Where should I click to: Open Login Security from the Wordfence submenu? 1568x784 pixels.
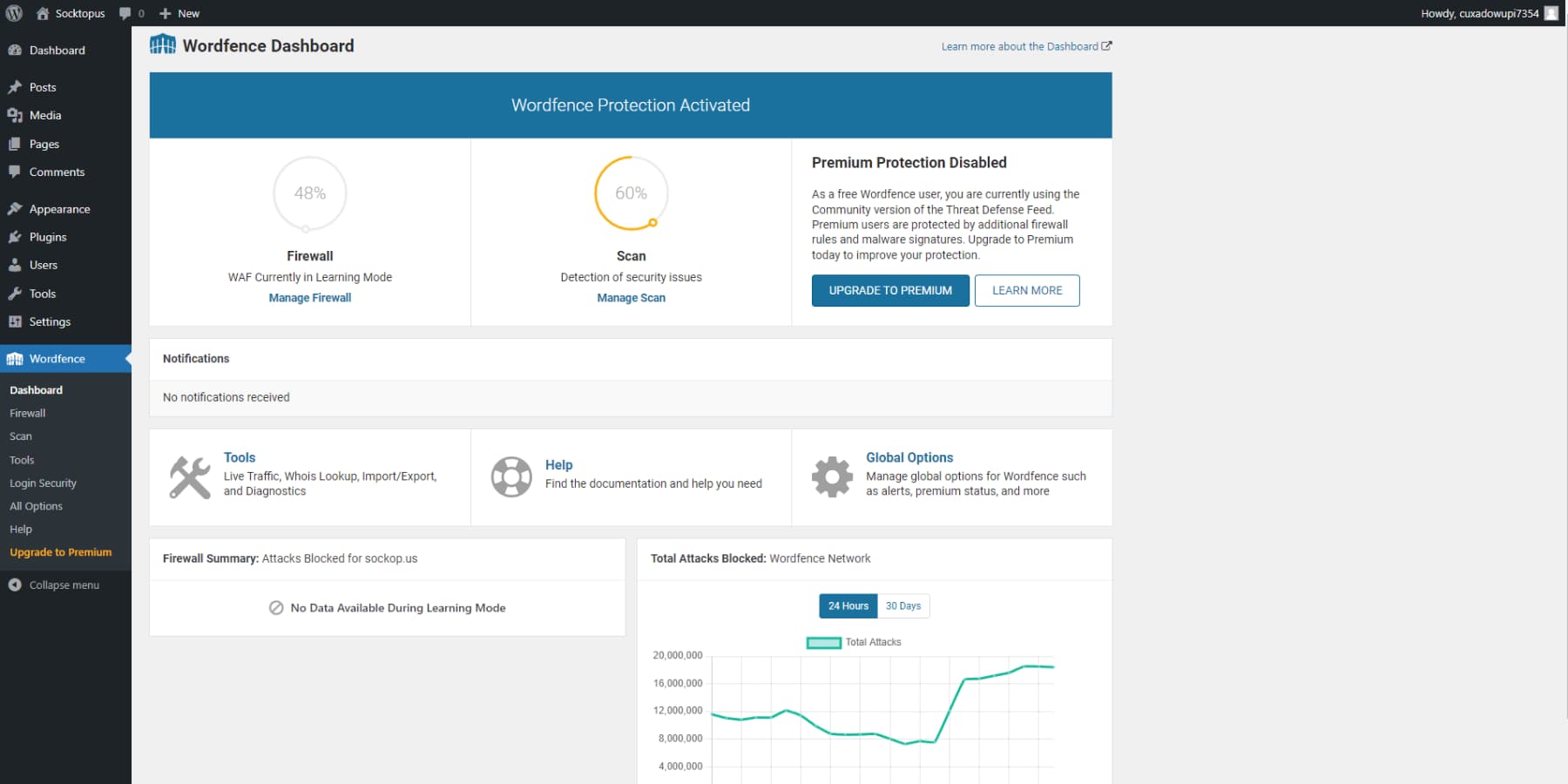[42, 483]
